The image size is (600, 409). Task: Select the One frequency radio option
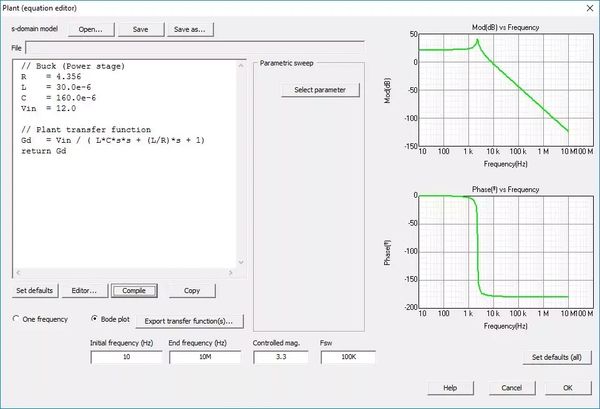click(16, 320)
